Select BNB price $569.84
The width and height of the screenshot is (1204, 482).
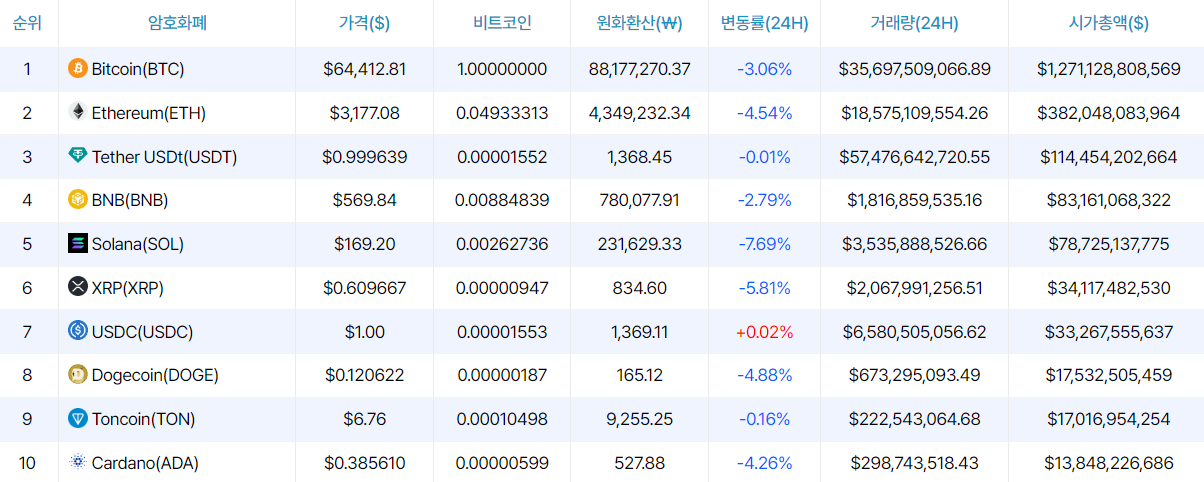click(x=365, y=200)
